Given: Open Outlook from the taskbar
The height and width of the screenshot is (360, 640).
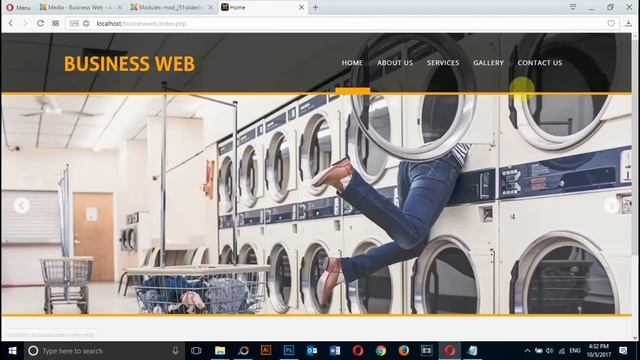Looking at the screenshot, I should click(x=312, y=351).
